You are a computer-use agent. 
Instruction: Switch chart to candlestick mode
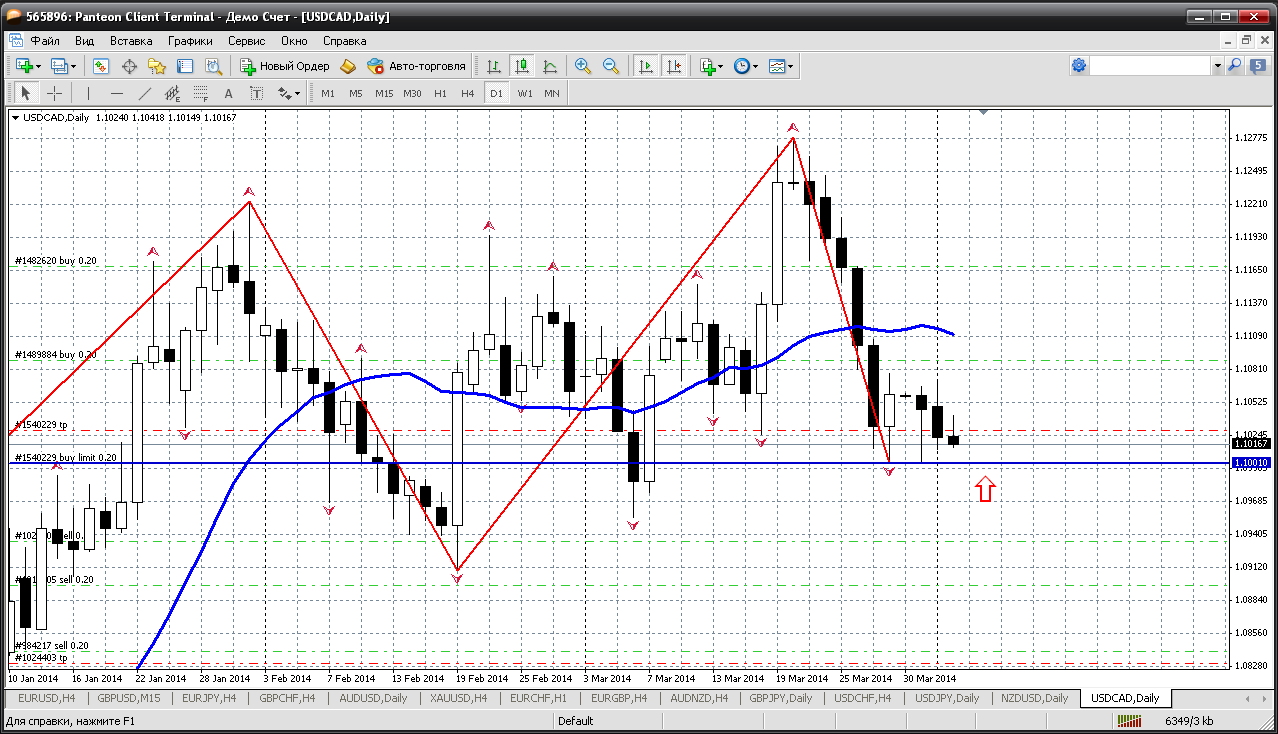(521, 66)
